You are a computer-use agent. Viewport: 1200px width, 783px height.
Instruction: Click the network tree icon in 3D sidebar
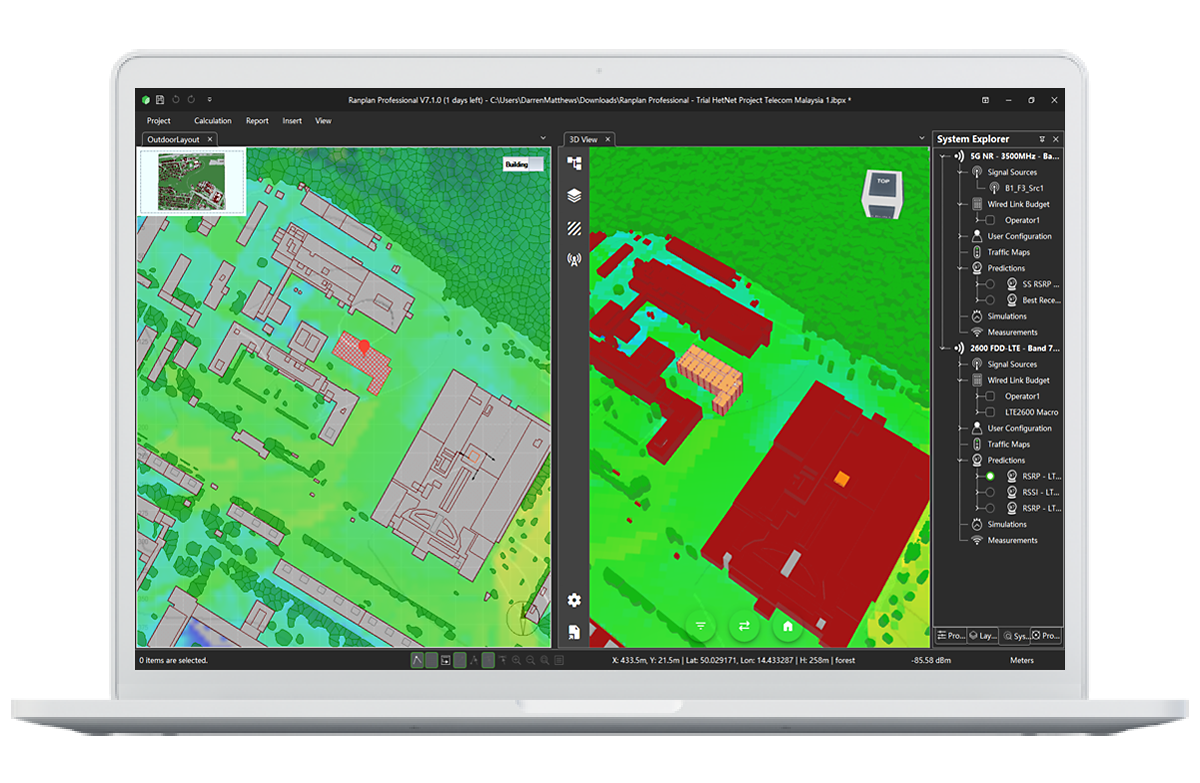point(574,163)
